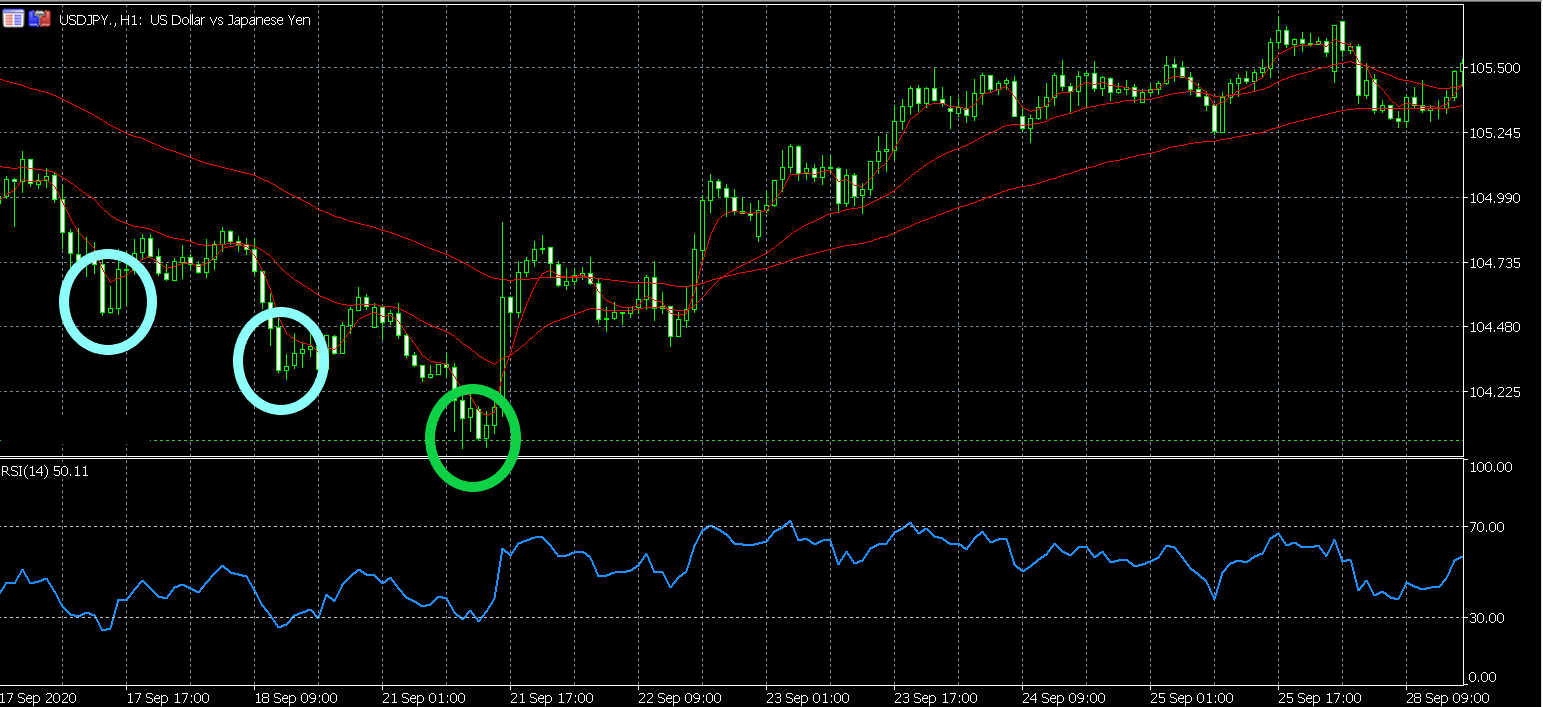Click the 23 Sep 17:00 time label

[x=936, y=697]
